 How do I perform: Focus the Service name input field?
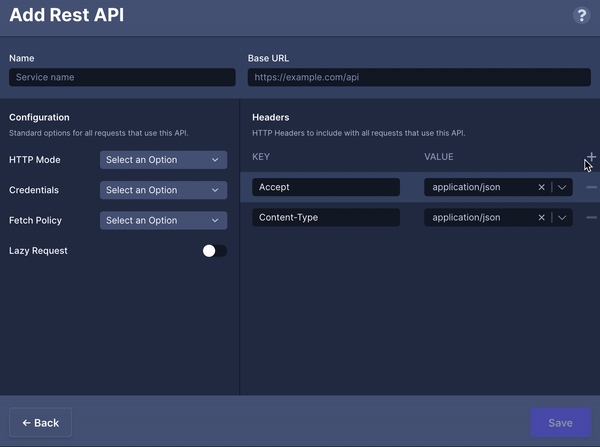[x=122, y=77]
